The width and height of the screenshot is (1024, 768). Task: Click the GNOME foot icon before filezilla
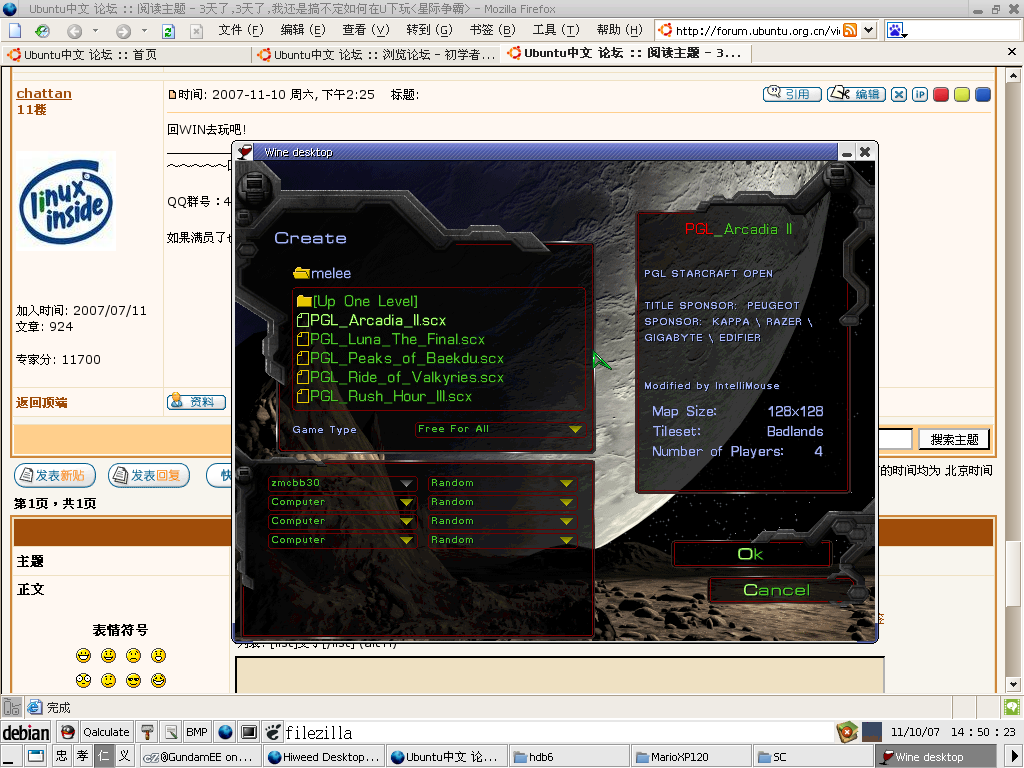(x=274, y=732)
